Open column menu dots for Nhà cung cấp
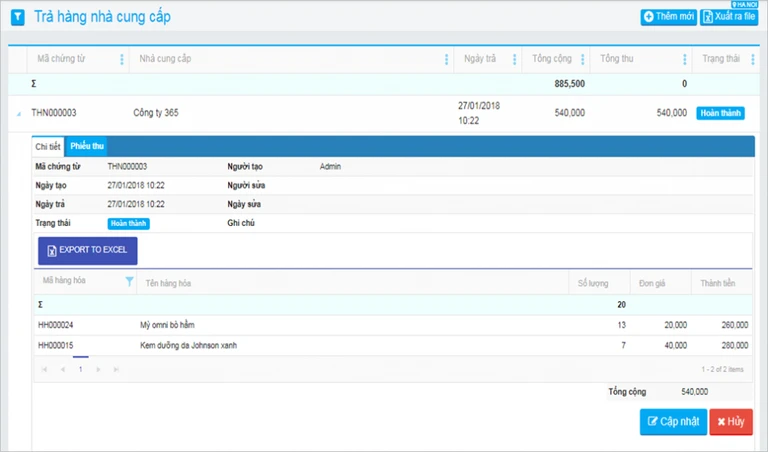This screenshot has width=768, height=452. (446, 59)
